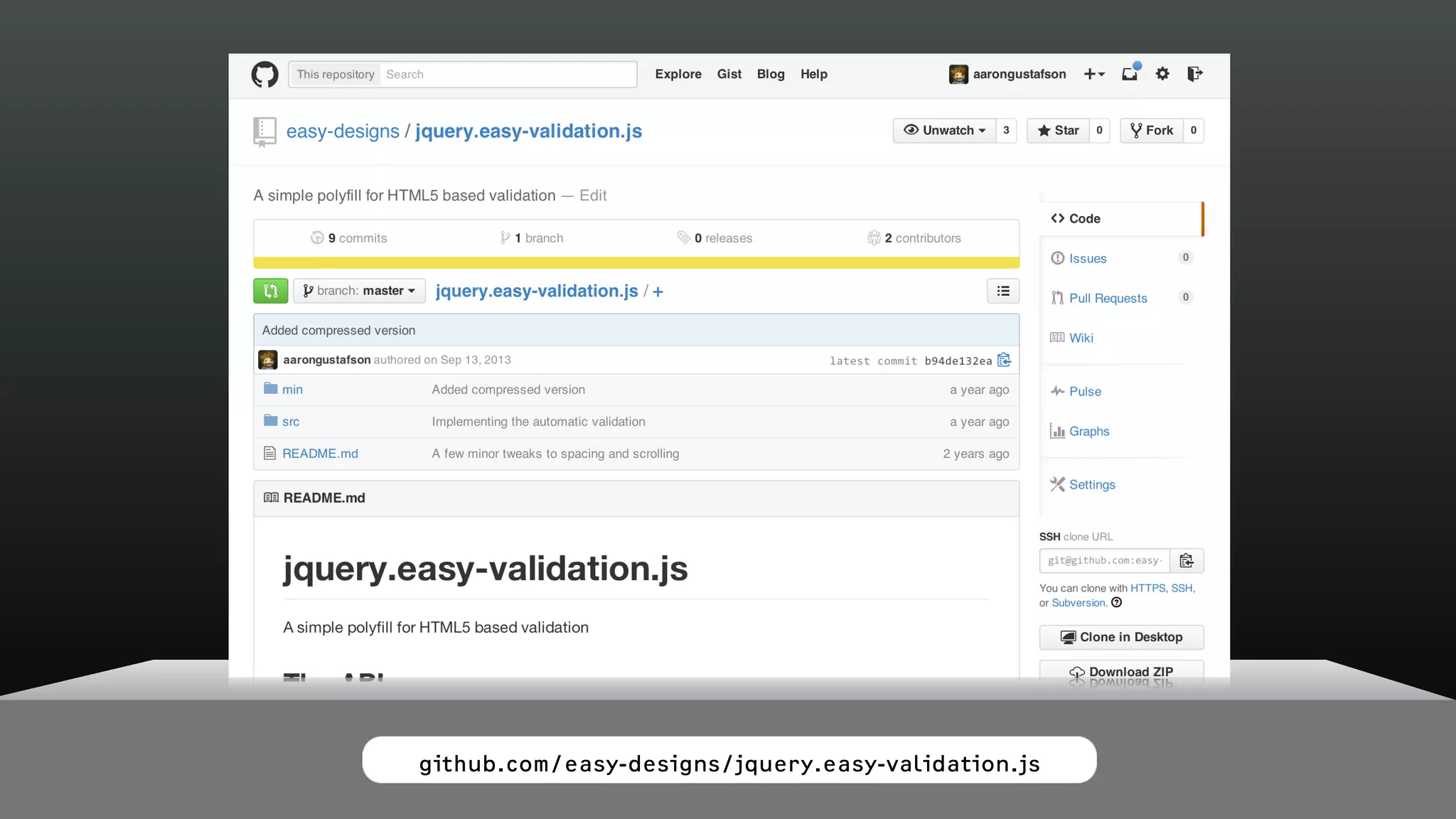
Task: Click the clone help question mark icon
Action: pyautogui.click(x=1116, y=603)
